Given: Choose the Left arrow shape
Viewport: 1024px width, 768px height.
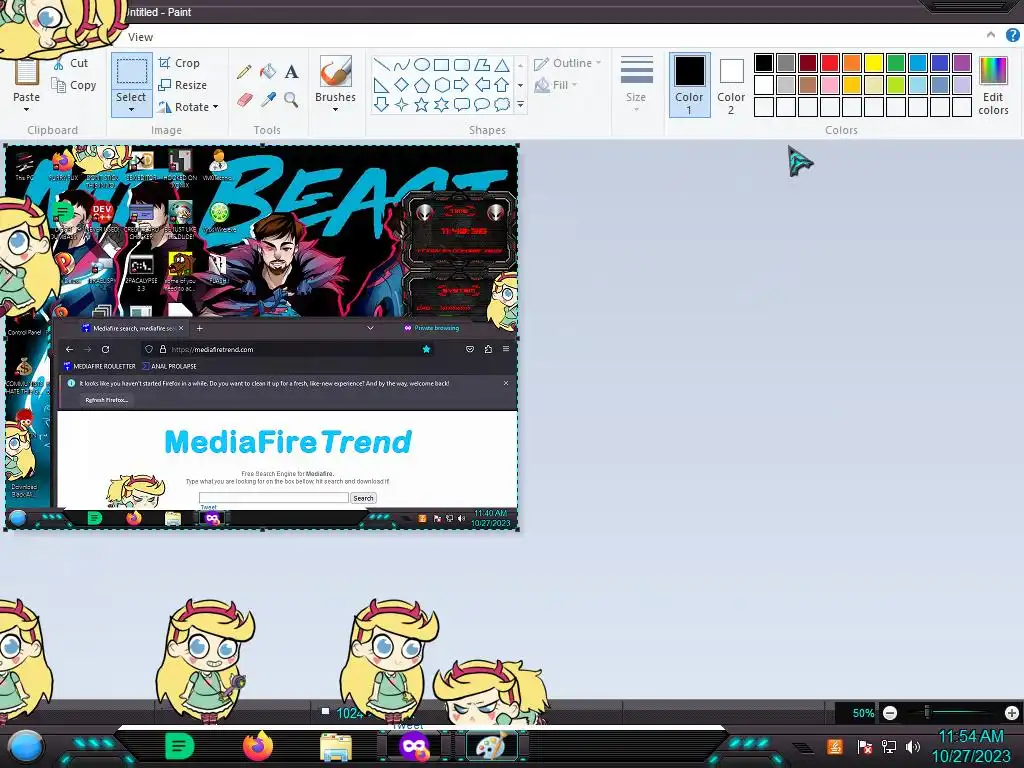Looking at the screenshot, I should pos(482,85).
